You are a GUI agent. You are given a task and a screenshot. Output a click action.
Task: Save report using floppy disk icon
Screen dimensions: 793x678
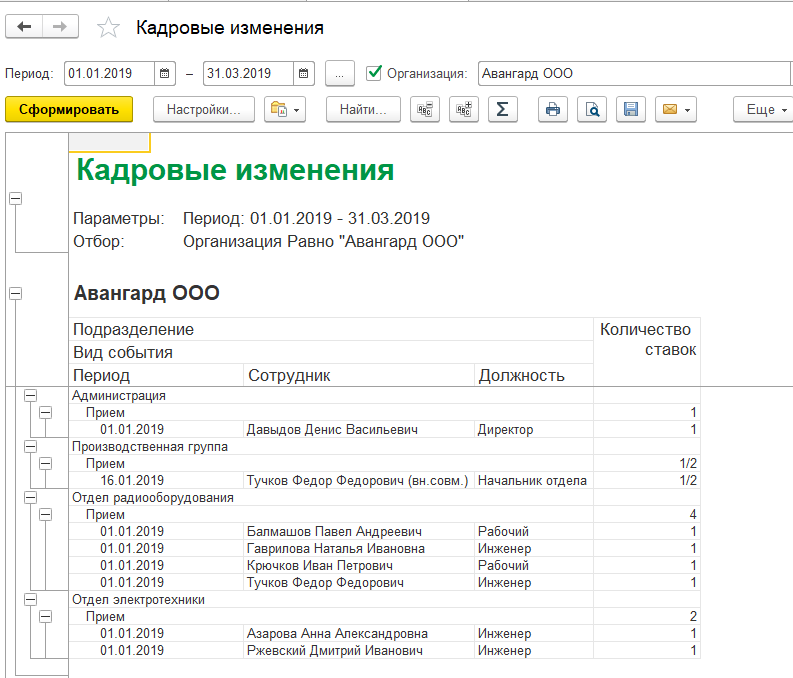630,110
